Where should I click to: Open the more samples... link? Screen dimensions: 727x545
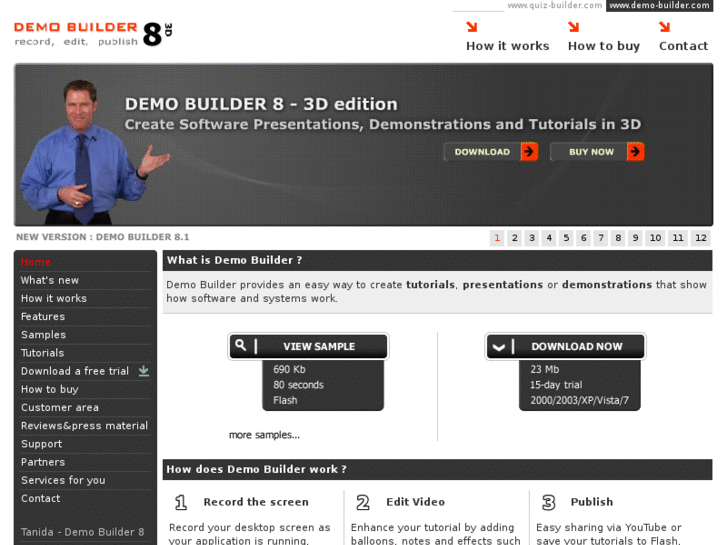(264, 435)
